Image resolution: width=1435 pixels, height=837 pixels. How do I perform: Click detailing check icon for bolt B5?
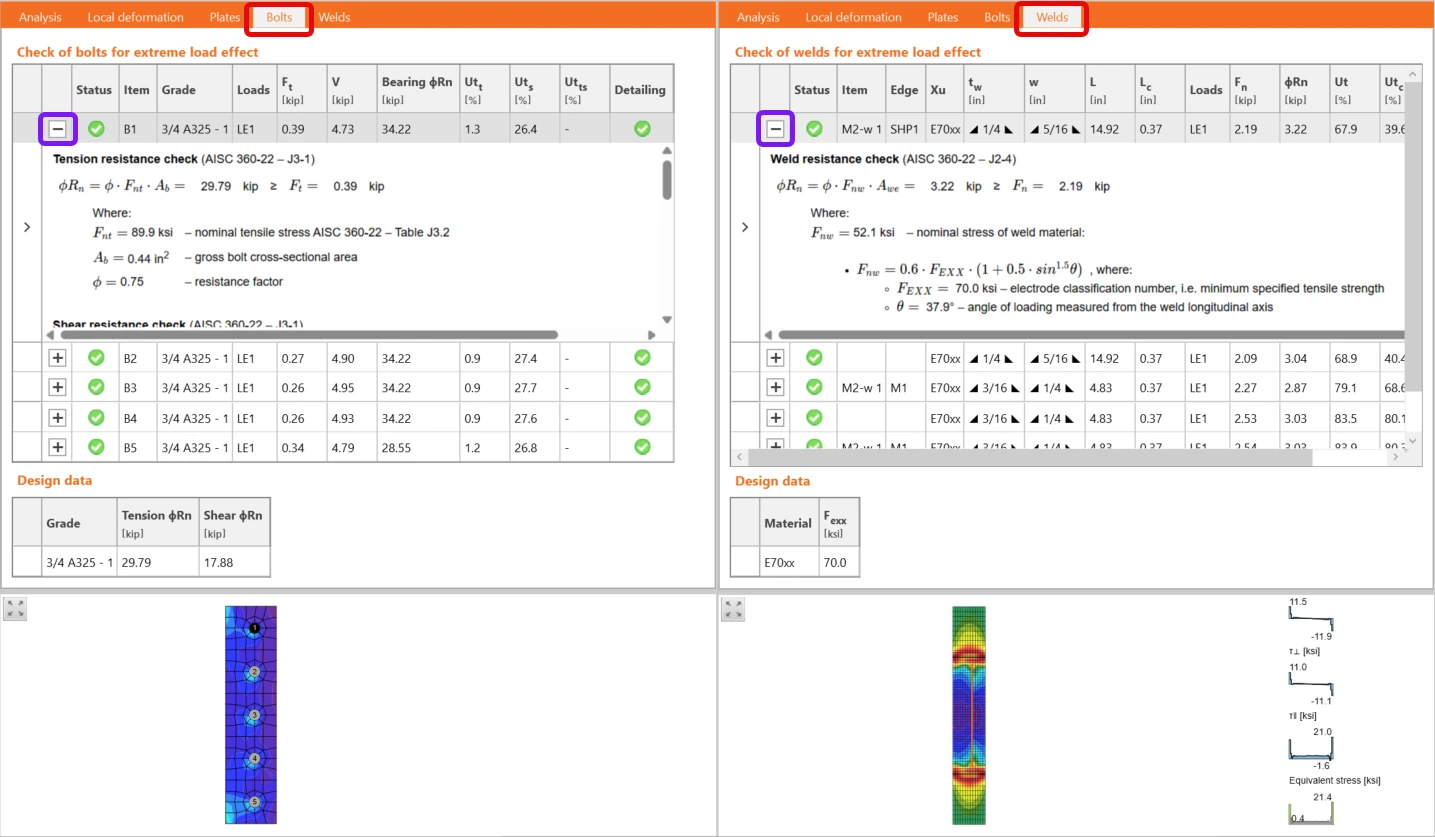pyautogui.click(x=642, y=447)
